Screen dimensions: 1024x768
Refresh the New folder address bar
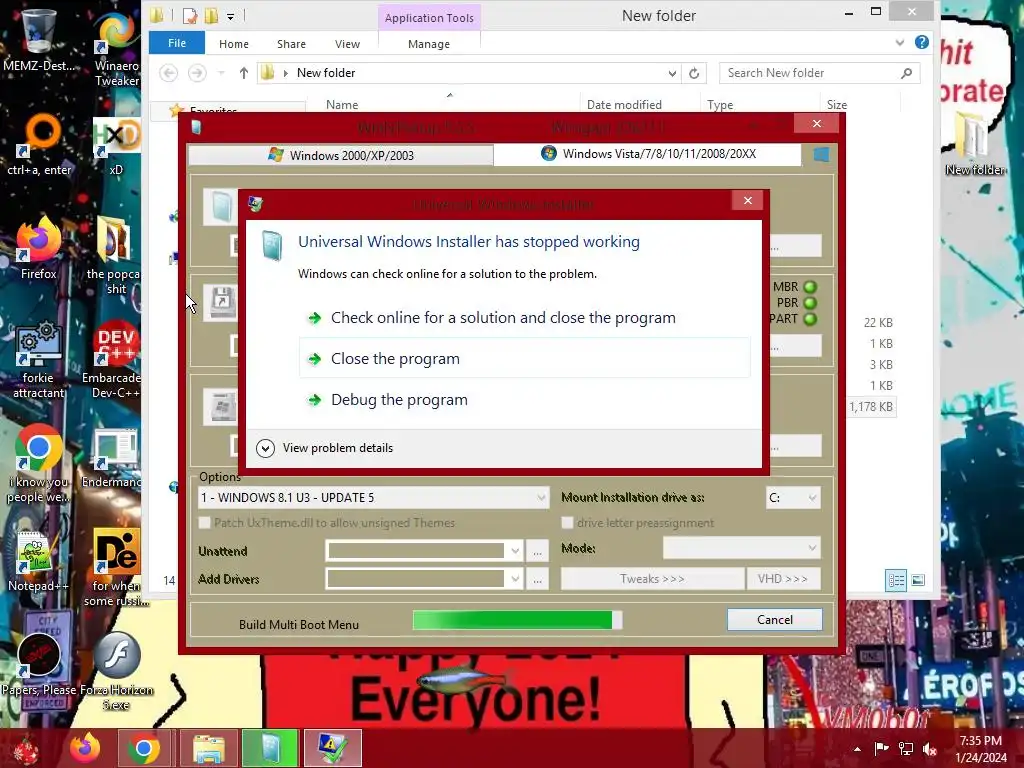click(694, 73)
